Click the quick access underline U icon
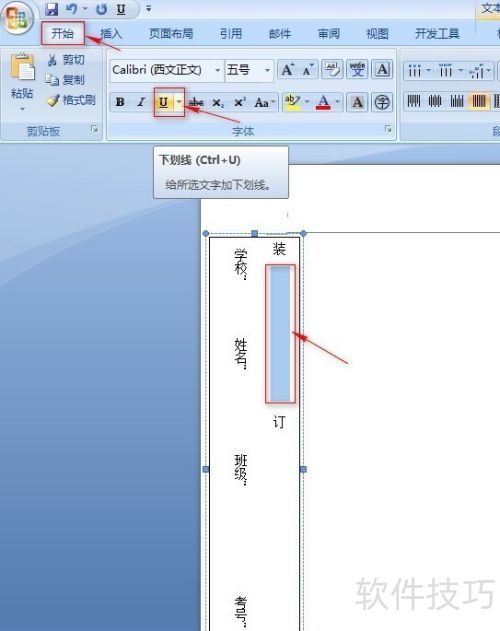This screenshot has height=631, width=500. tap(121, 9)
